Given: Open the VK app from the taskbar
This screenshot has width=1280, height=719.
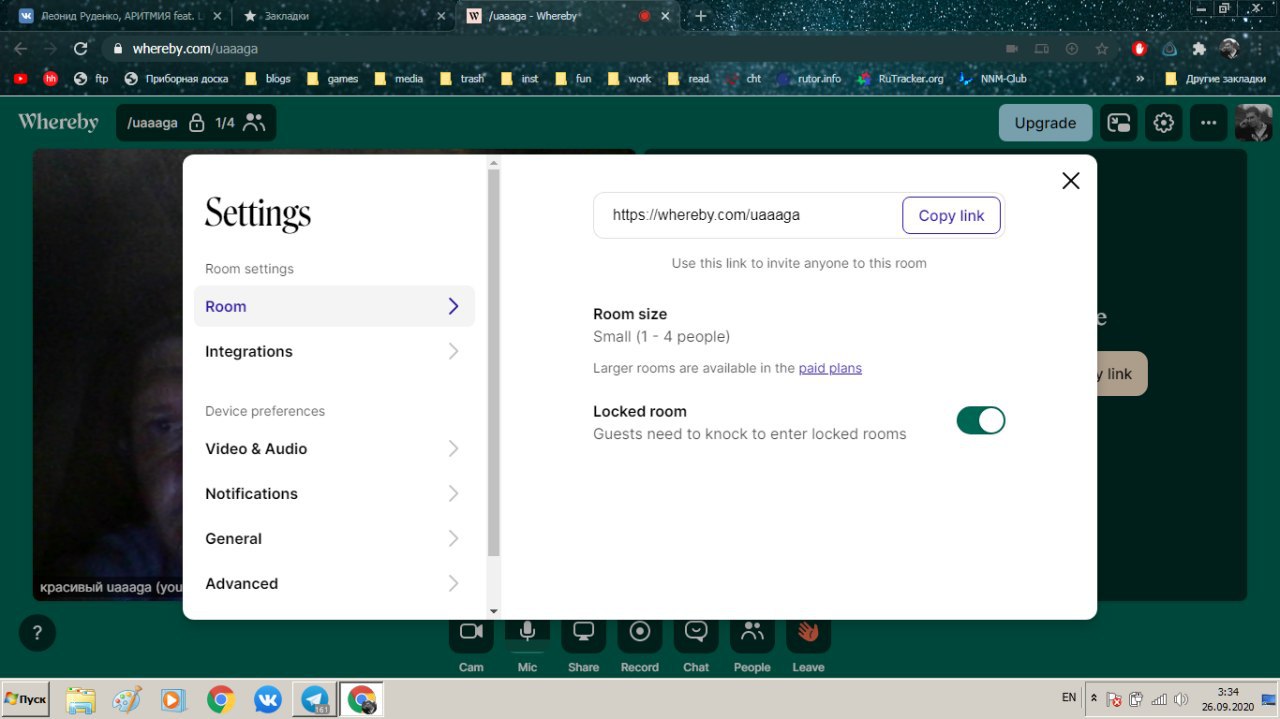Looking at the screenshot, I should point(267,699).
